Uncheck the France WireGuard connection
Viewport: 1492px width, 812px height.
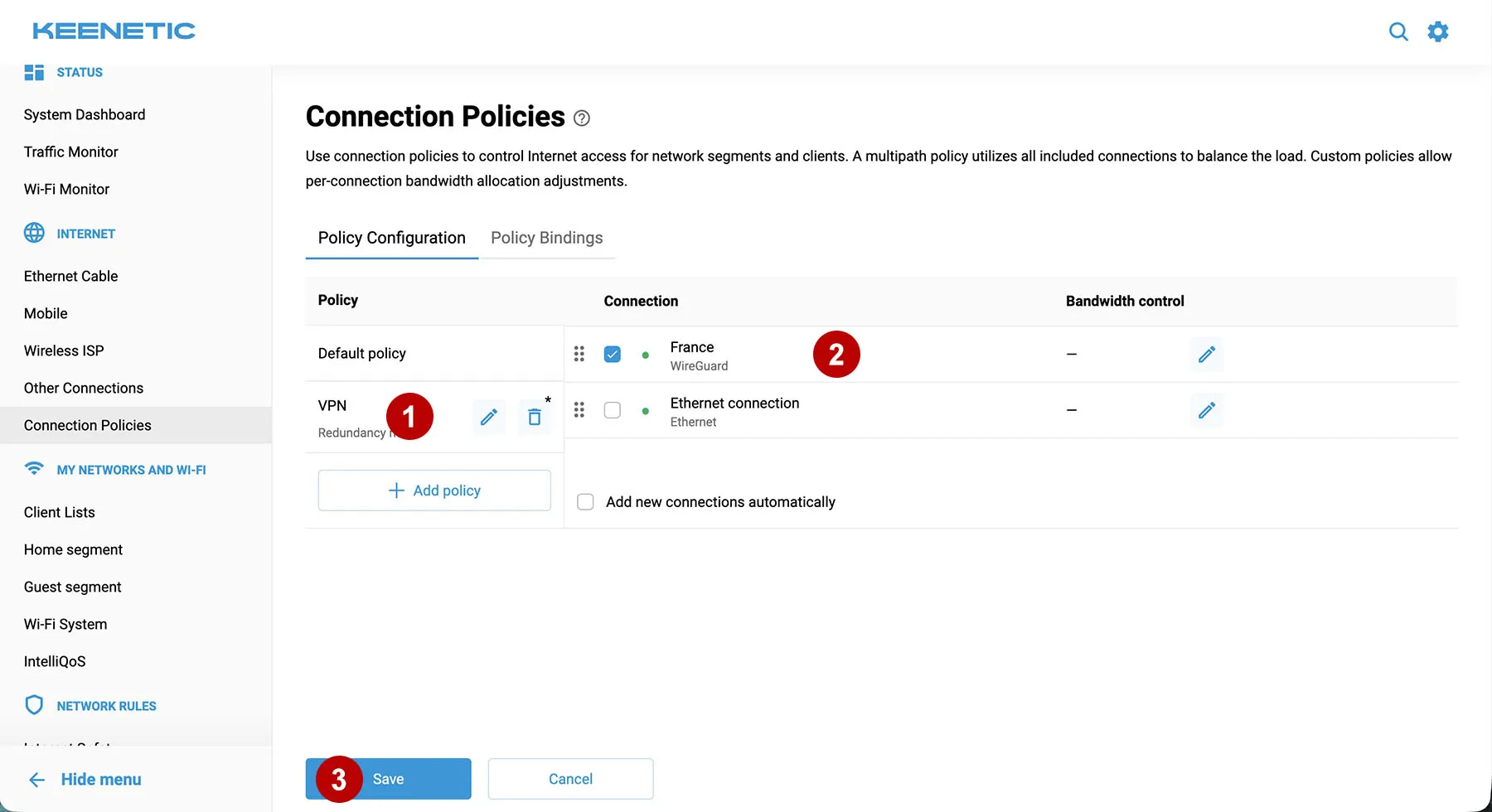pos(612,354)
